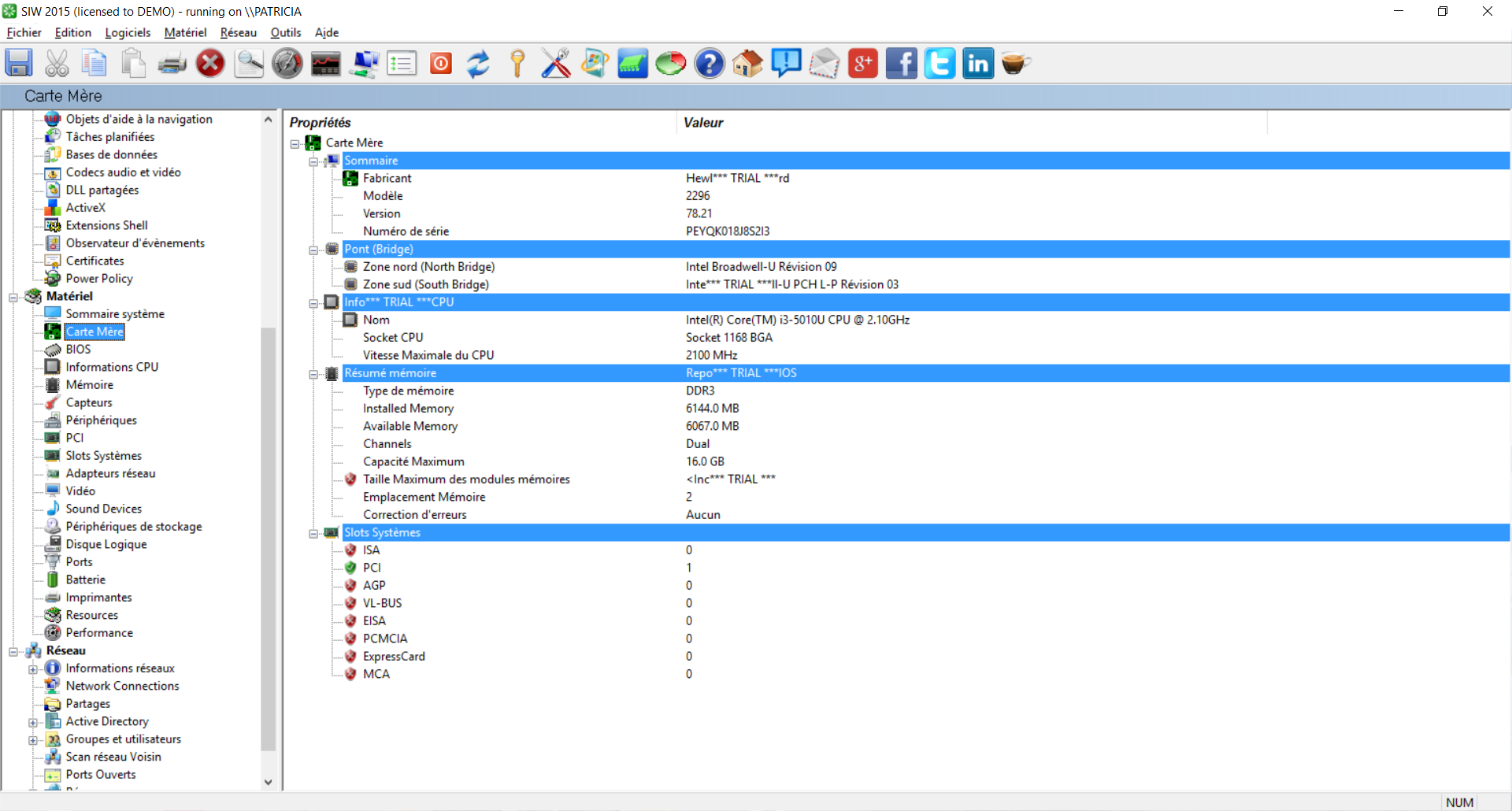Viewport: 1512px width, 811px height.
Task: Expand the Active Directory node
Action: tap(33, 722)
